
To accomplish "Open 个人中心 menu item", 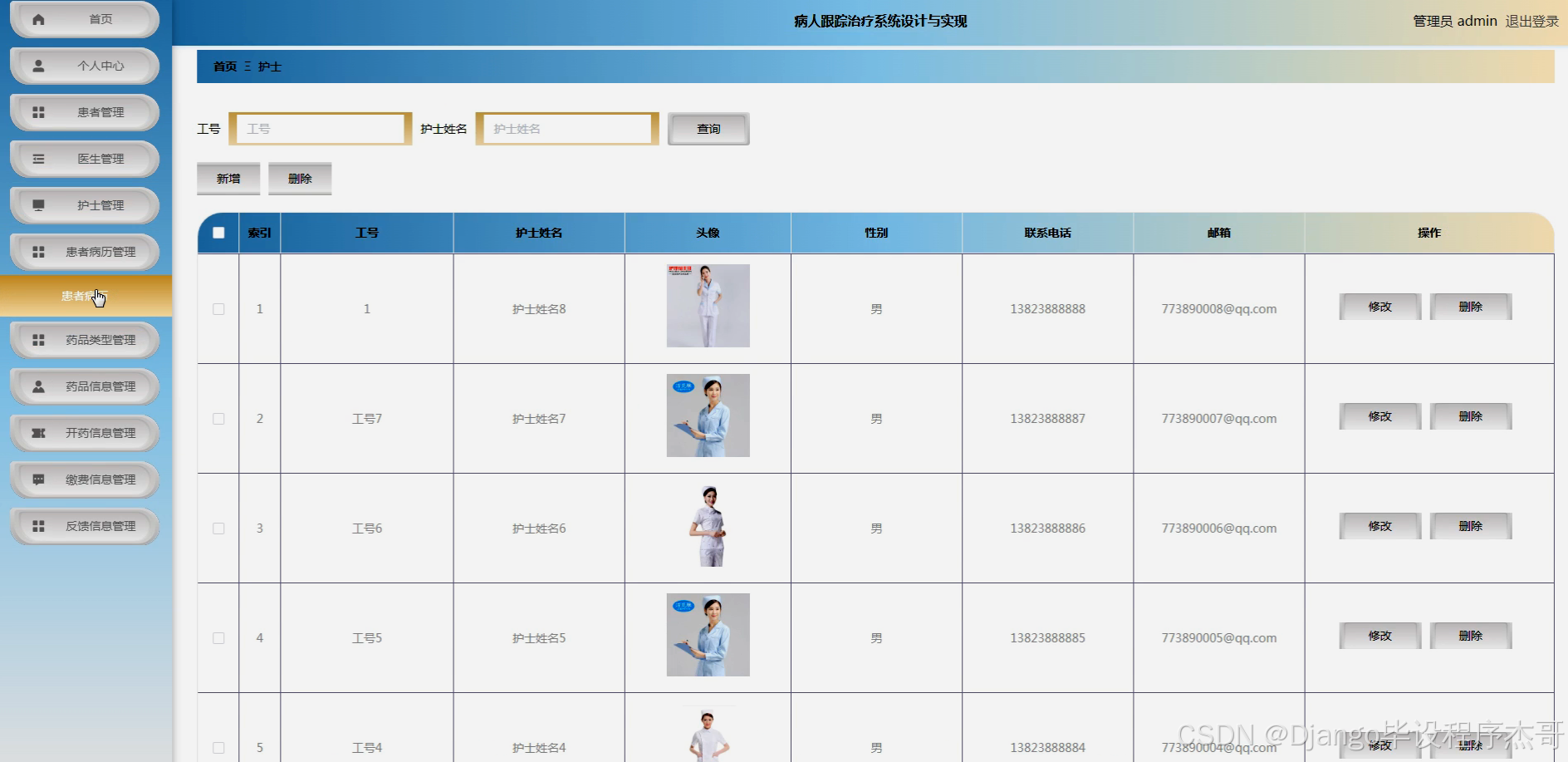I will (x=85, y=66).
